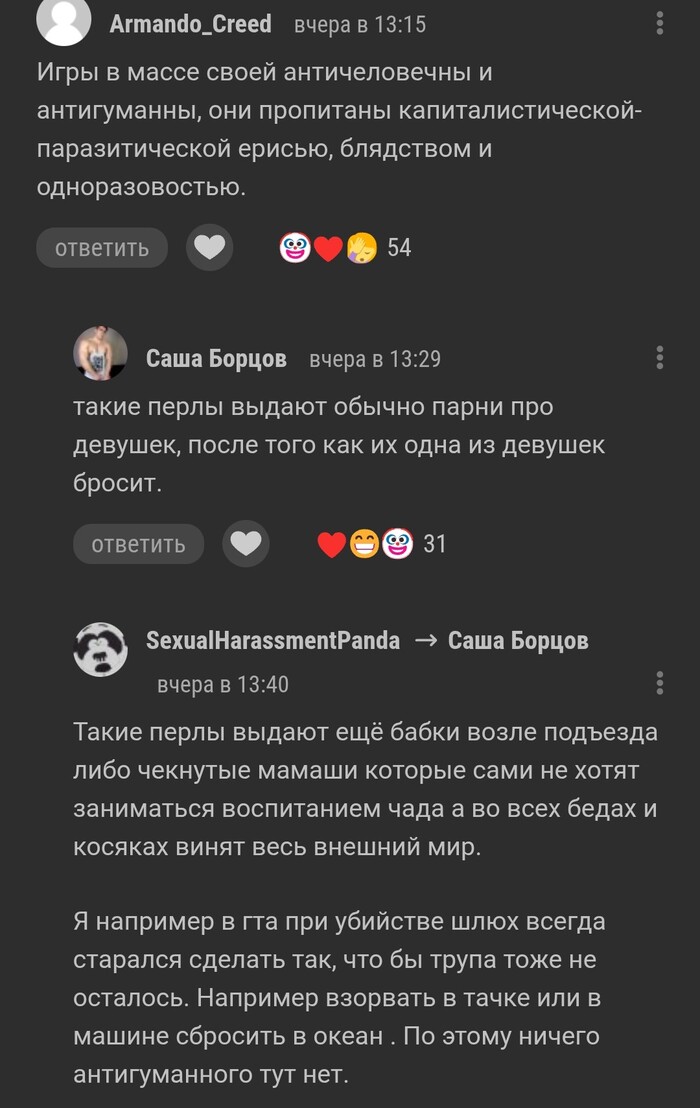This screenshot has width=700, height=1108.
Task: Reply to Armando_Creed's comment
Action: pyautogui.click(x=102, y=248)
